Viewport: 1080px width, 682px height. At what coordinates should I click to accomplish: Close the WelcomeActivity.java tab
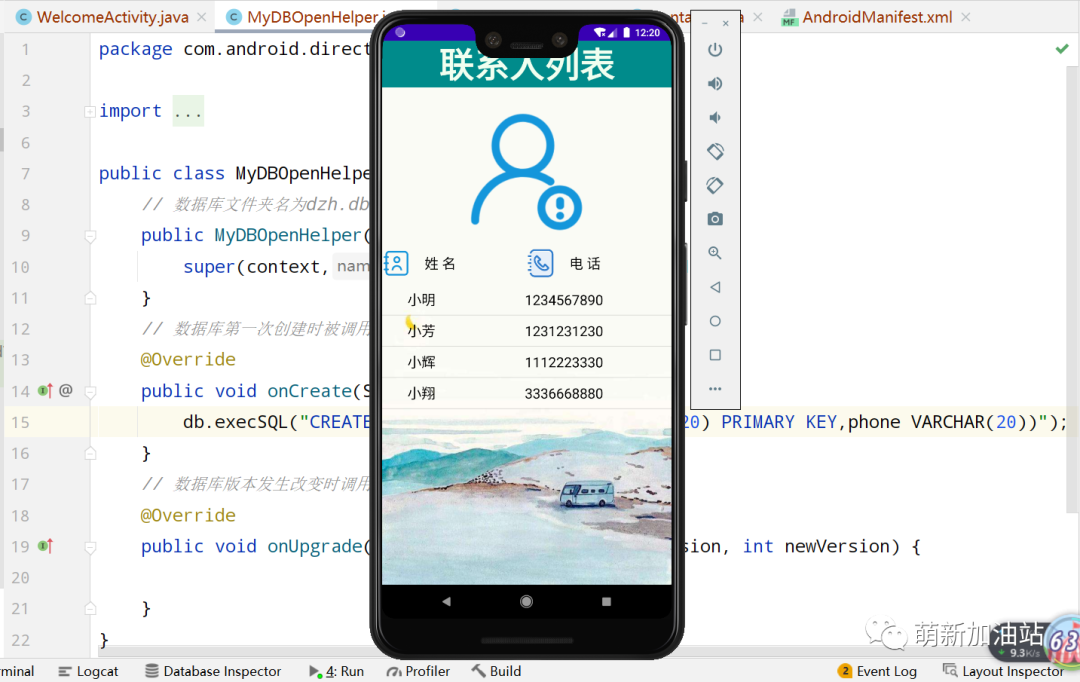pyautogui.click(x=201, y=17)
